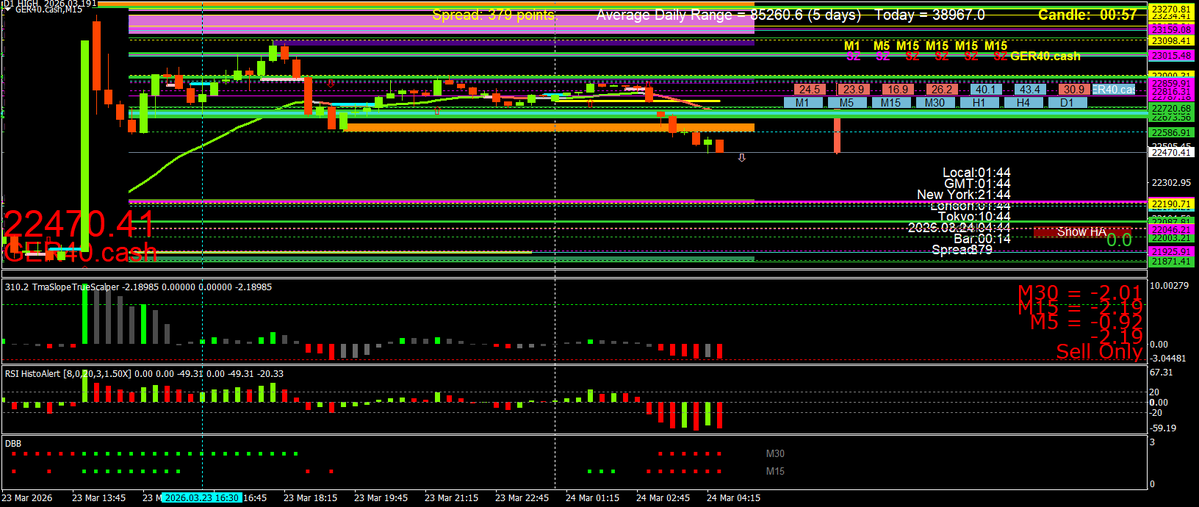Select the M1 timeframe button
The image size is (1199, 507).
[802, 102]
